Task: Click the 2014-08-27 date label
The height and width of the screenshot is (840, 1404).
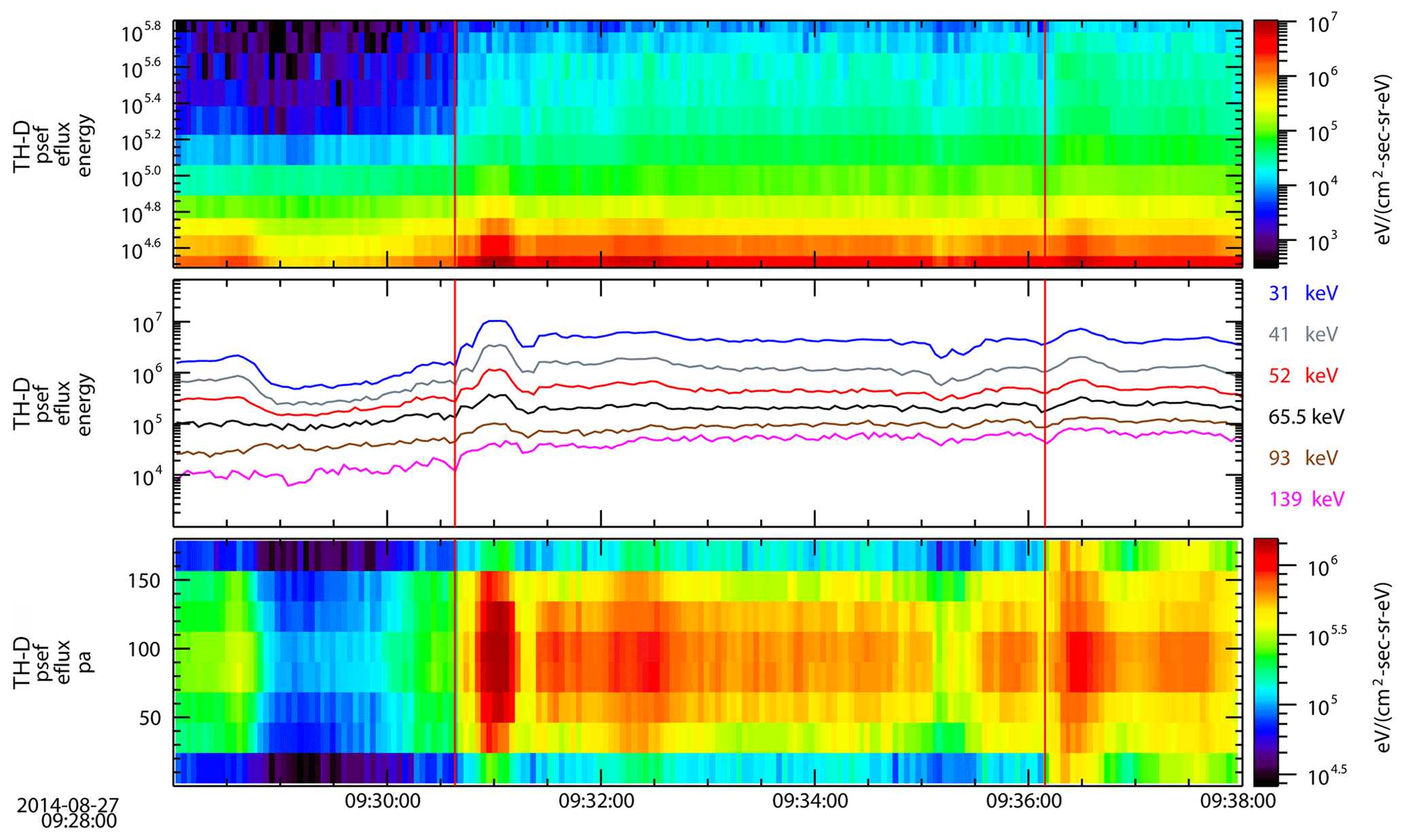Action: pyautogui.click(x=68, y=805)
